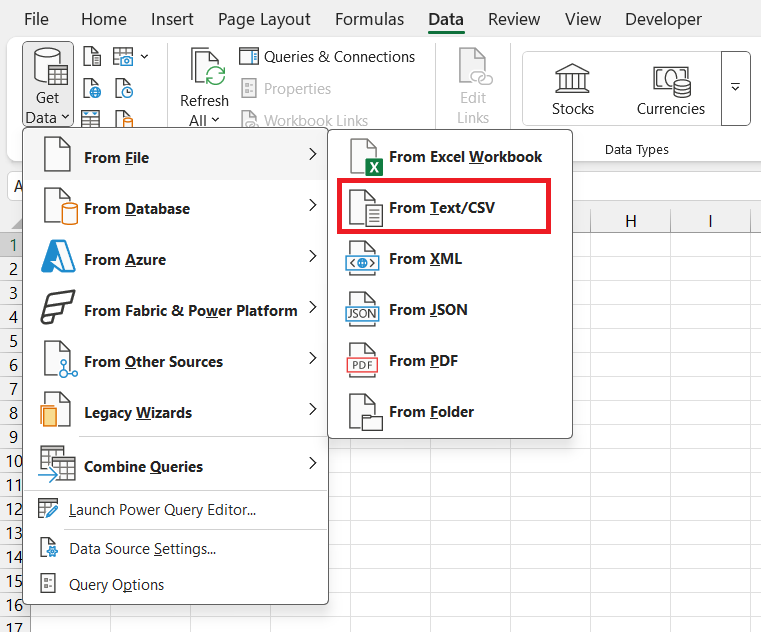Choose From Excel Workbook

[450, 157]
